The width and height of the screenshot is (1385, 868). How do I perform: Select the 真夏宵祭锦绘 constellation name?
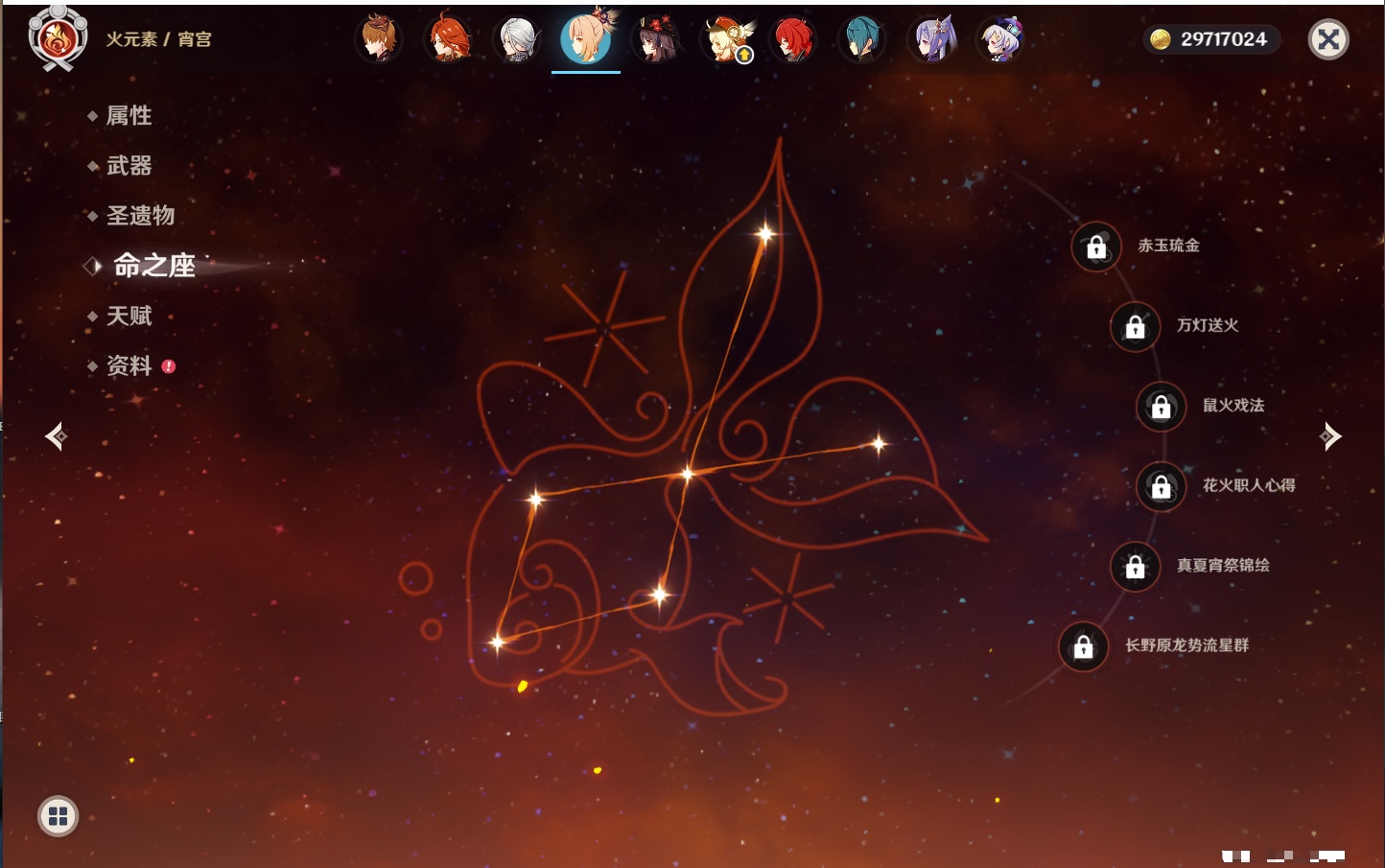(1223, 566)
